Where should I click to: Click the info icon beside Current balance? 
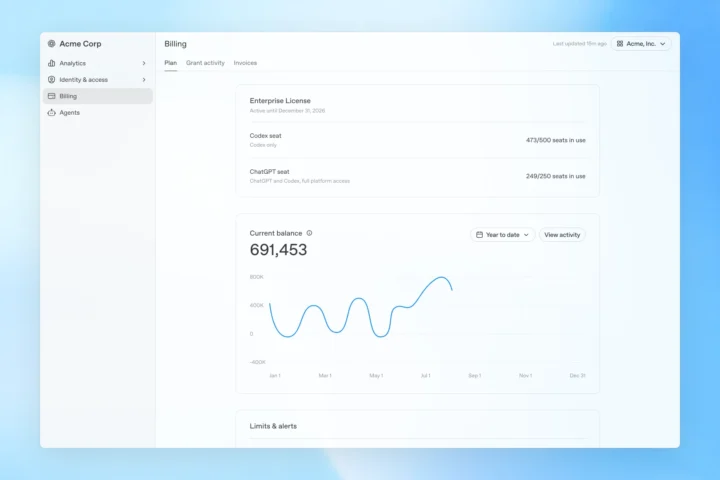tap(309, 233)
